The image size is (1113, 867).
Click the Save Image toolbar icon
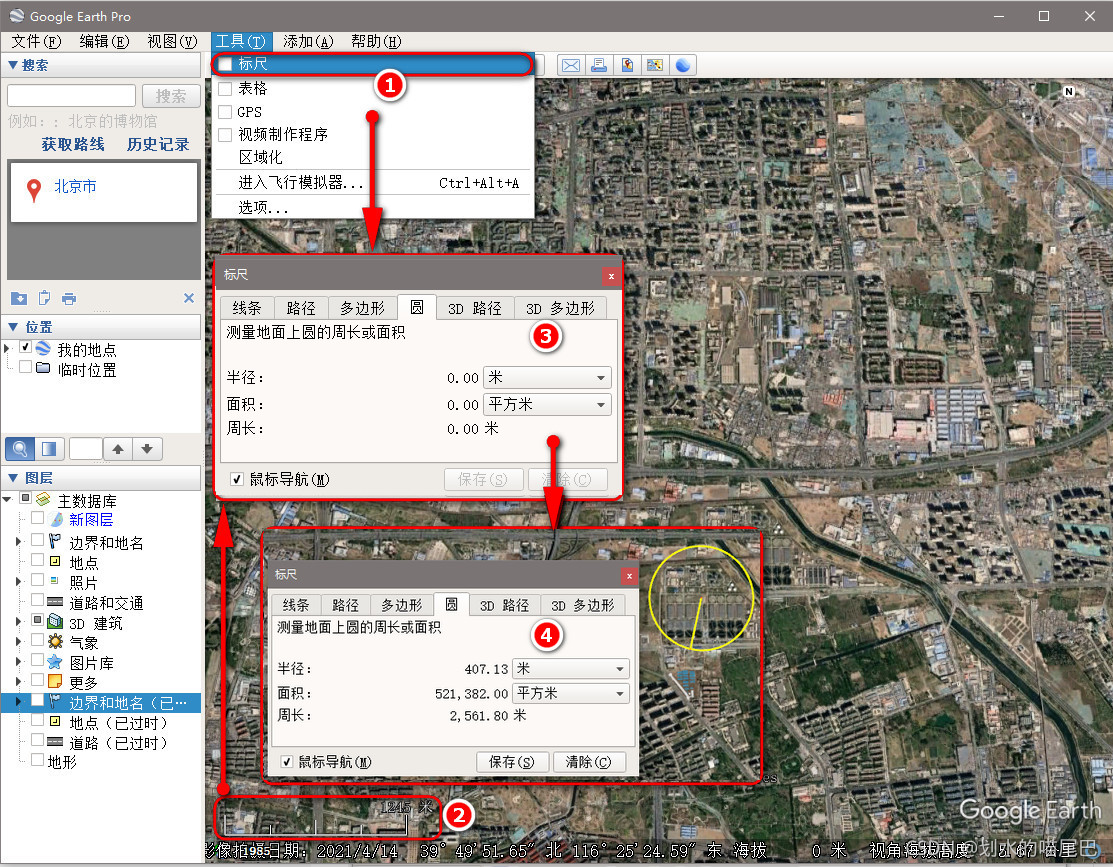click(x=627, y=65)
